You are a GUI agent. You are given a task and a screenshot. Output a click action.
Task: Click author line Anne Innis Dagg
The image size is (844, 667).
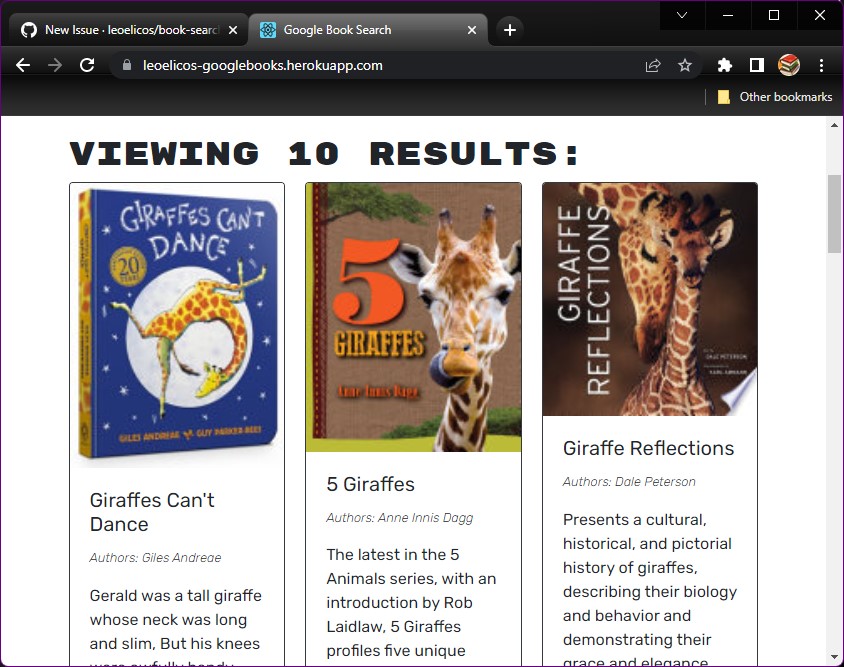tap(399, 517)
